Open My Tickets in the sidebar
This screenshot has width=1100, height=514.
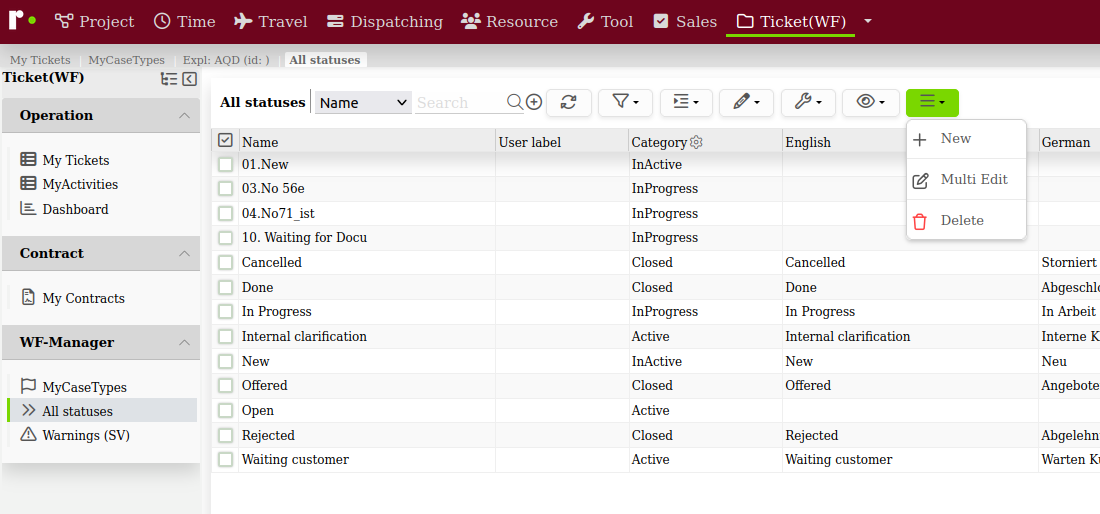(76, 160)
